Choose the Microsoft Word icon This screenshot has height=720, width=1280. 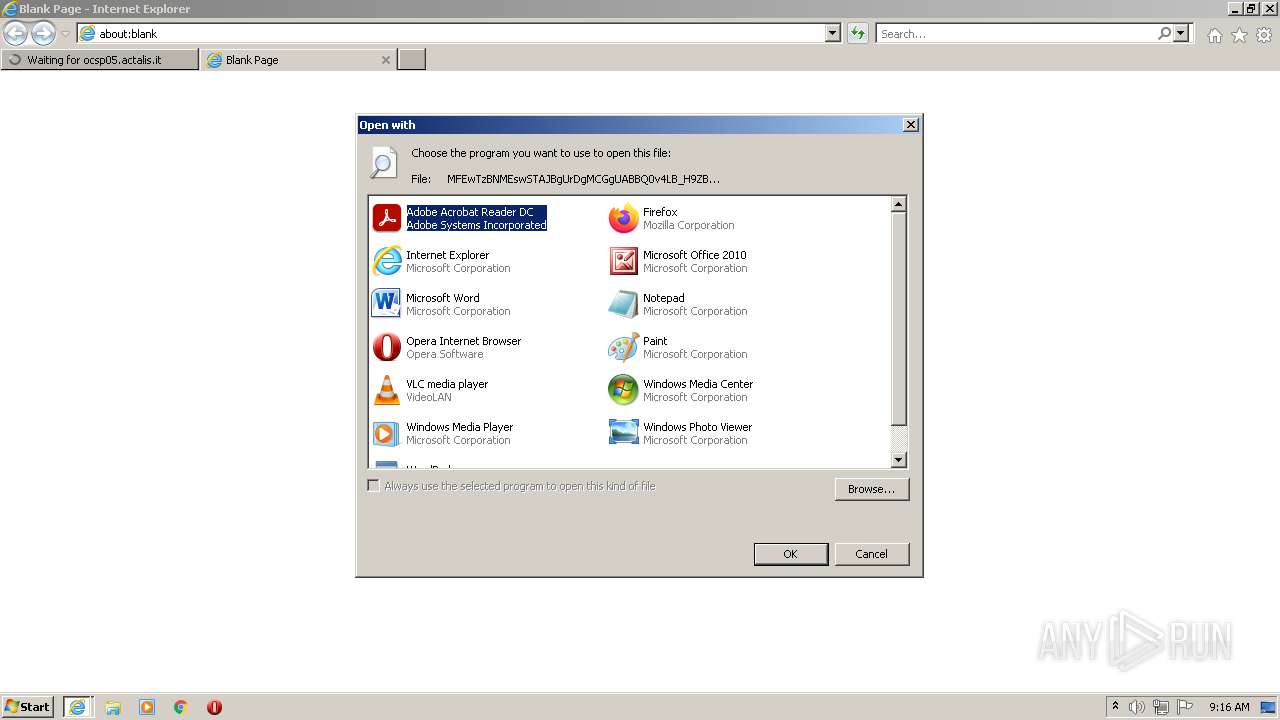pyautogui.click(x=386, y=303)
